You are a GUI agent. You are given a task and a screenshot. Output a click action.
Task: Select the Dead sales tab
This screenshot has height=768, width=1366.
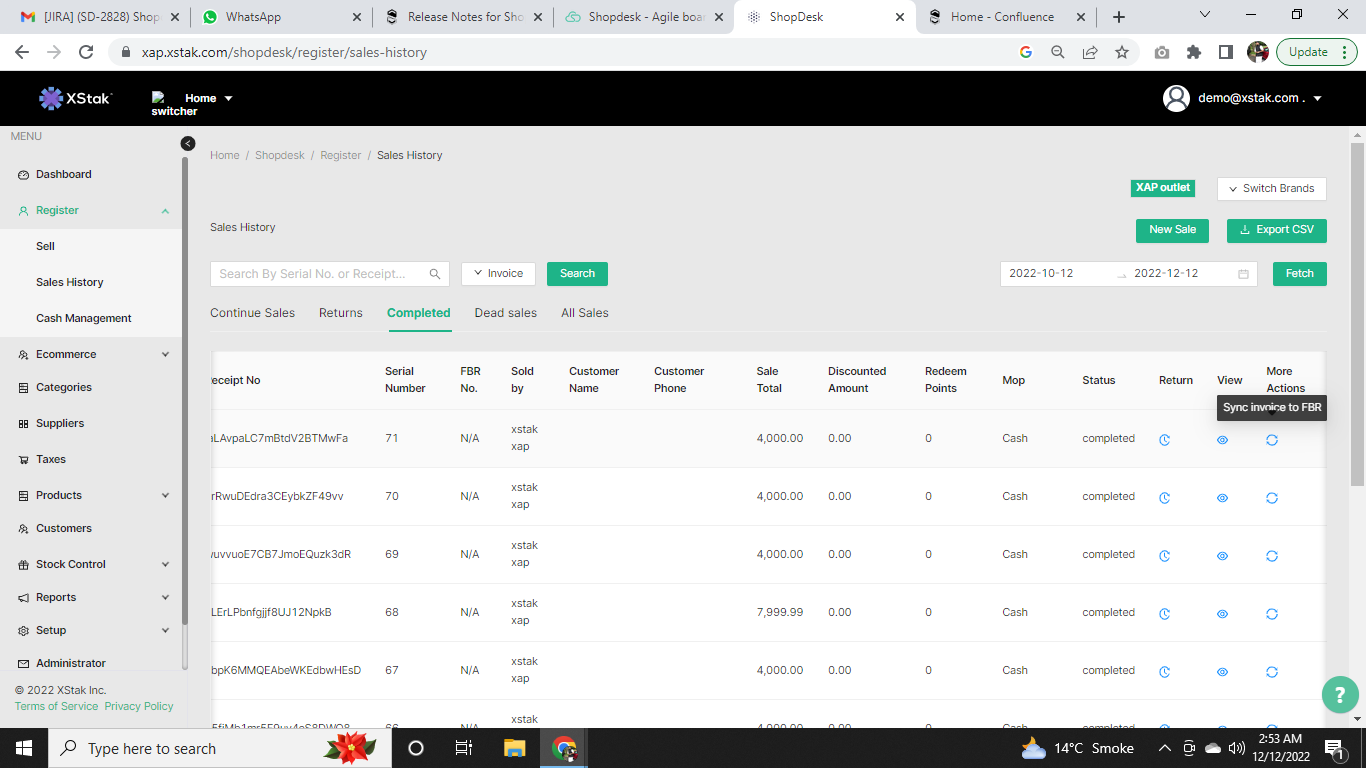point(505,313)
